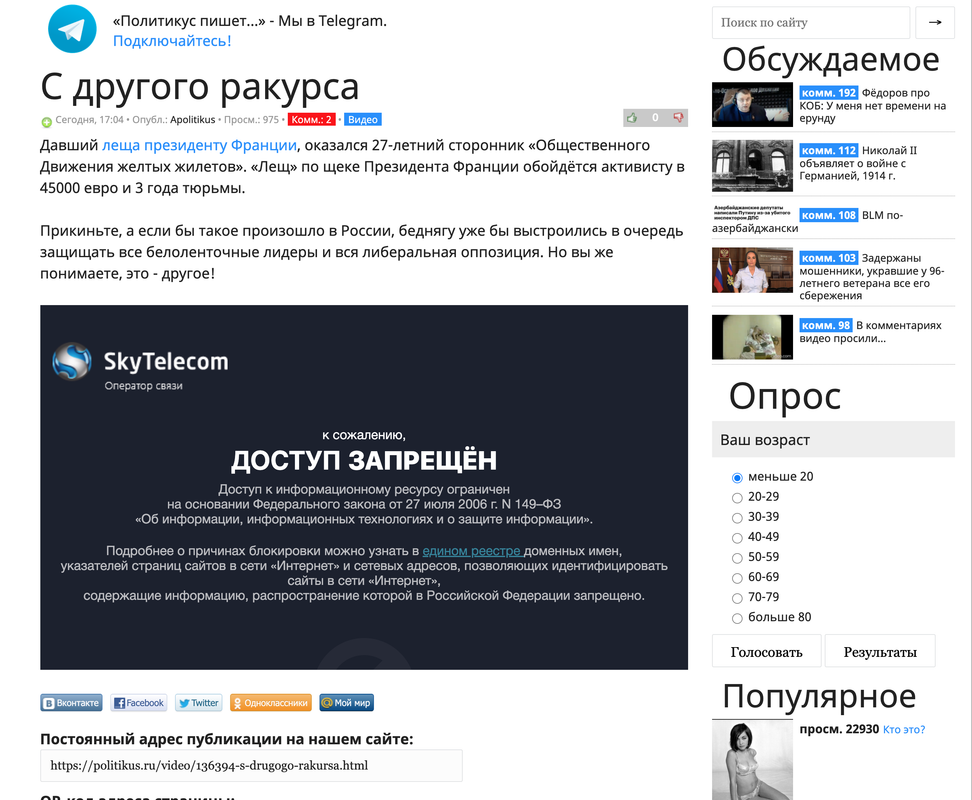Submit search with the arrow button

point(935,22)
